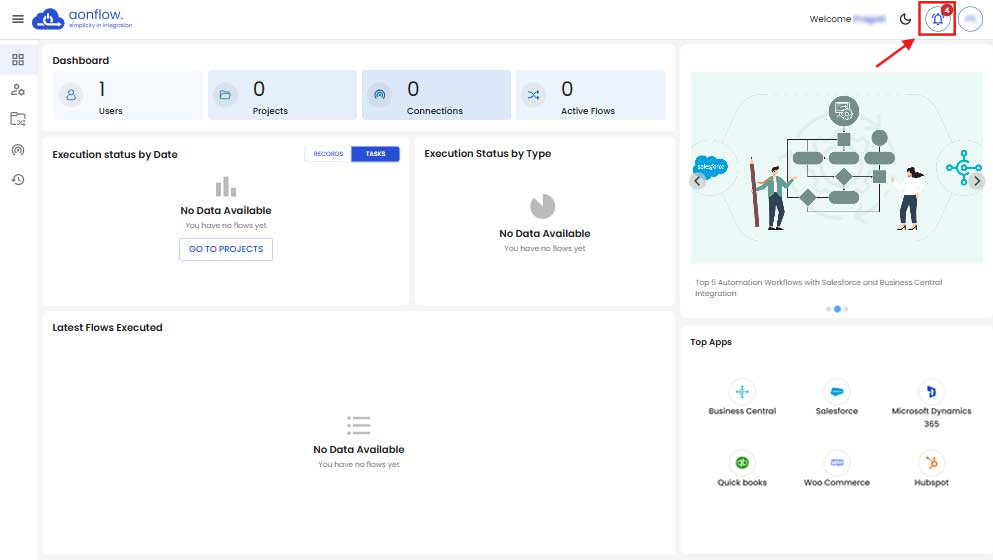The image size is (993, 560).
Task: Select the third carousel dot indicator
Action: coord(846,309)
